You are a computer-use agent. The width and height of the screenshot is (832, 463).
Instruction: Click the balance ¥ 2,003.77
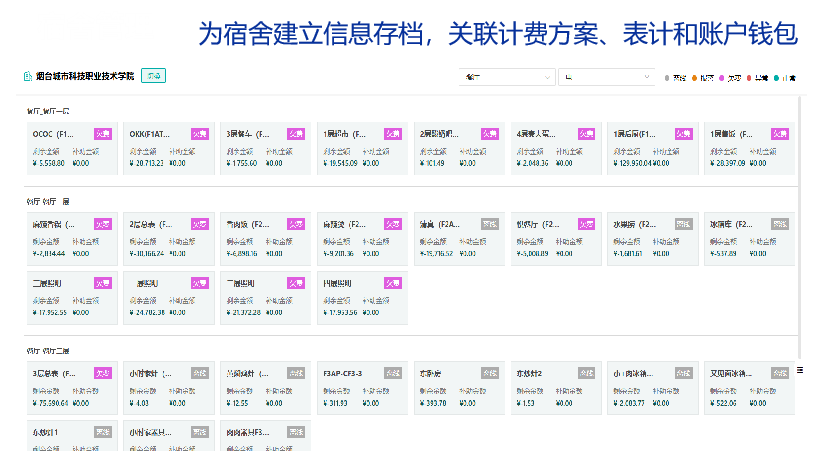(x=629, y=404)
